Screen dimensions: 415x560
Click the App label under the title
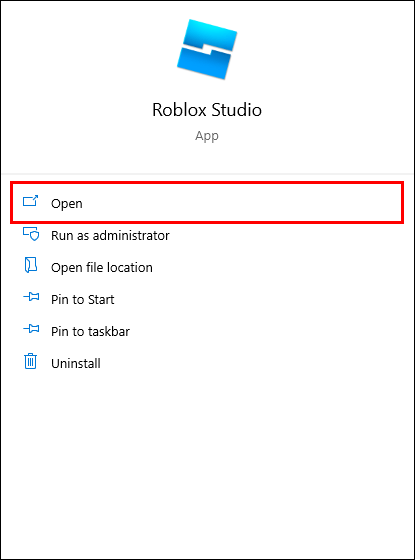(207, 136)
